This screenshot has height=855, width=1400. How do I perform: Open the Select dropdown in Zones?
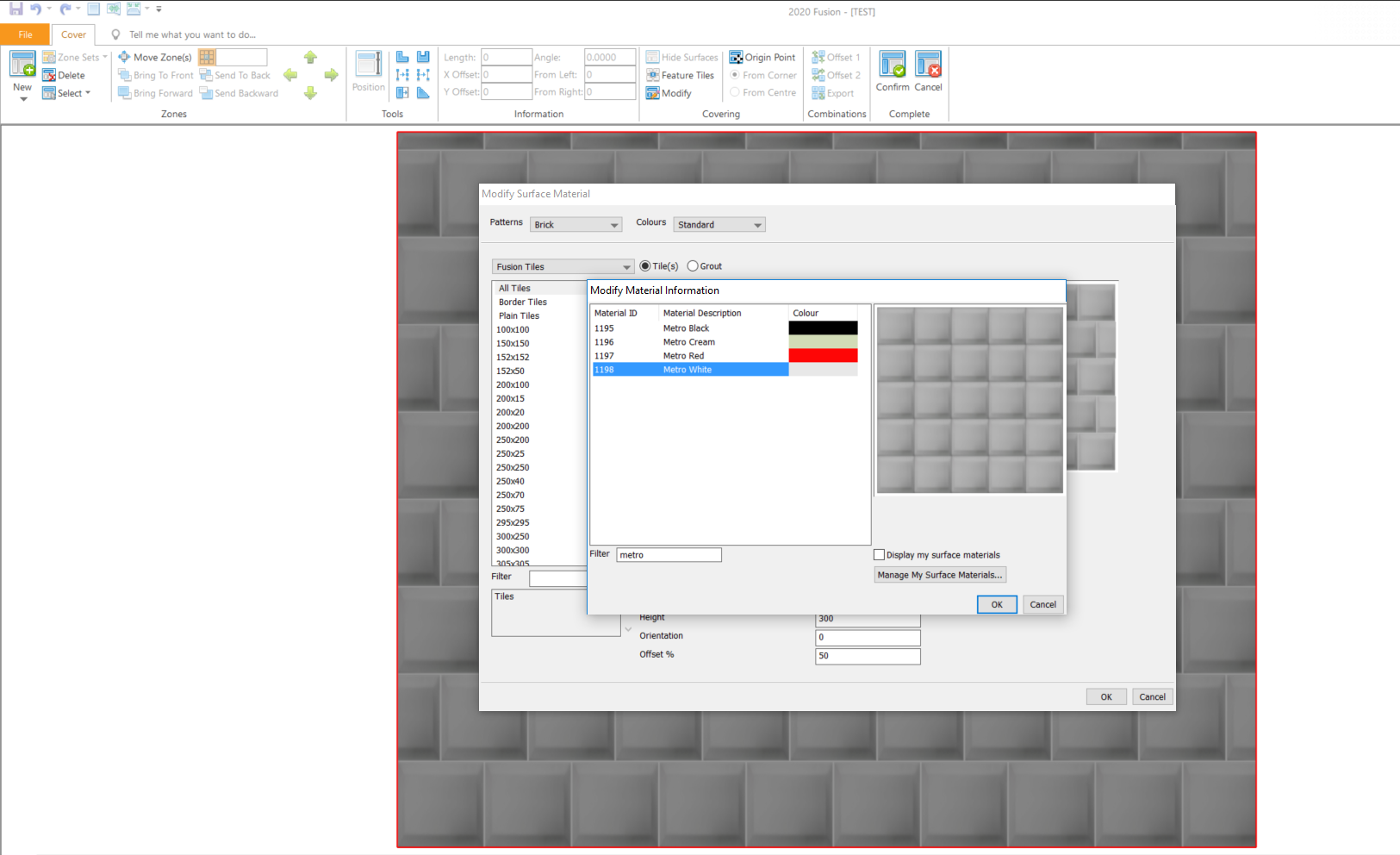coord(88,93)
